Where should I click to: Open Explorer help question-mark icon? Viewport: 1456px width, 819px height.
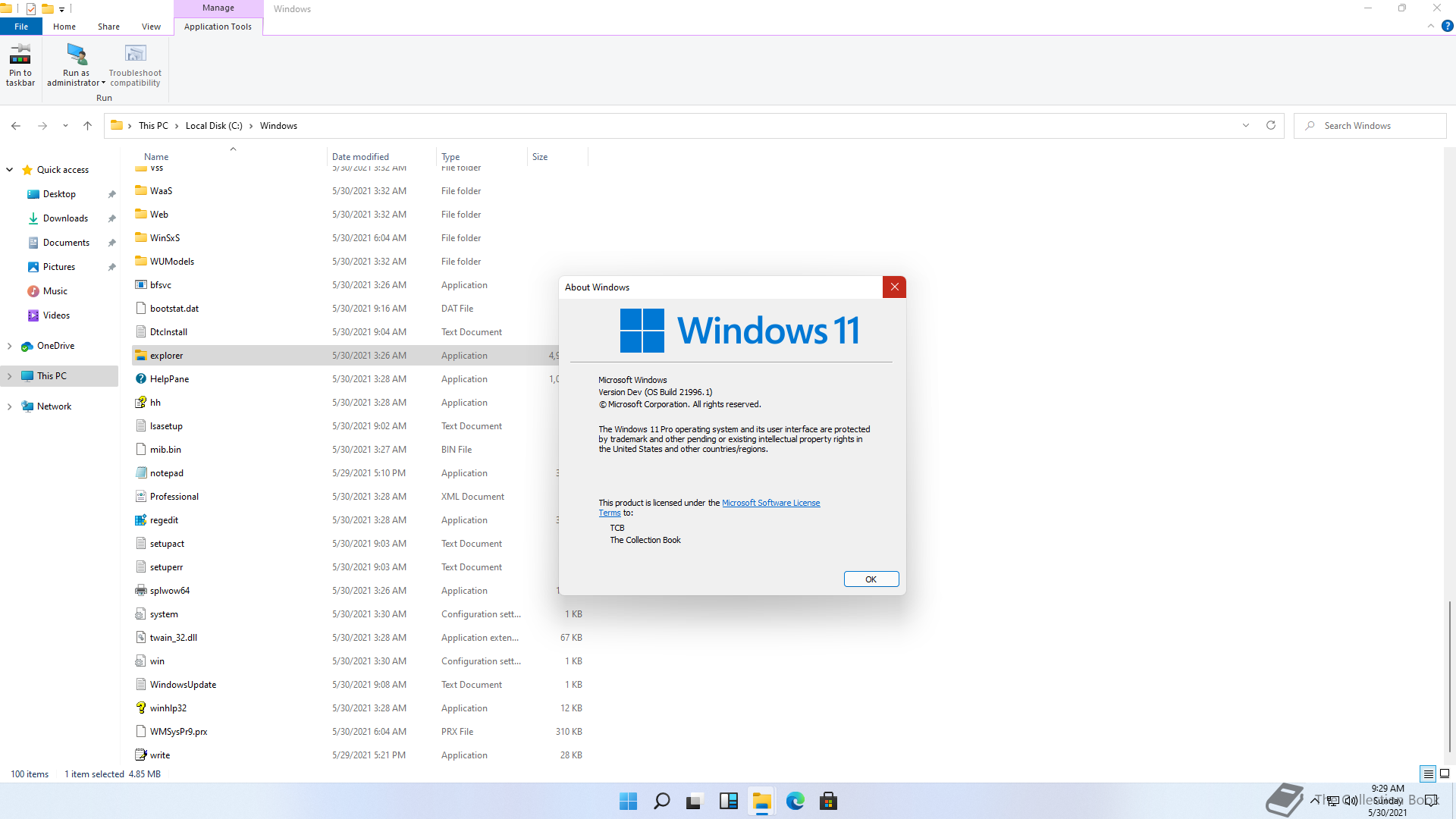point(1447,27)
